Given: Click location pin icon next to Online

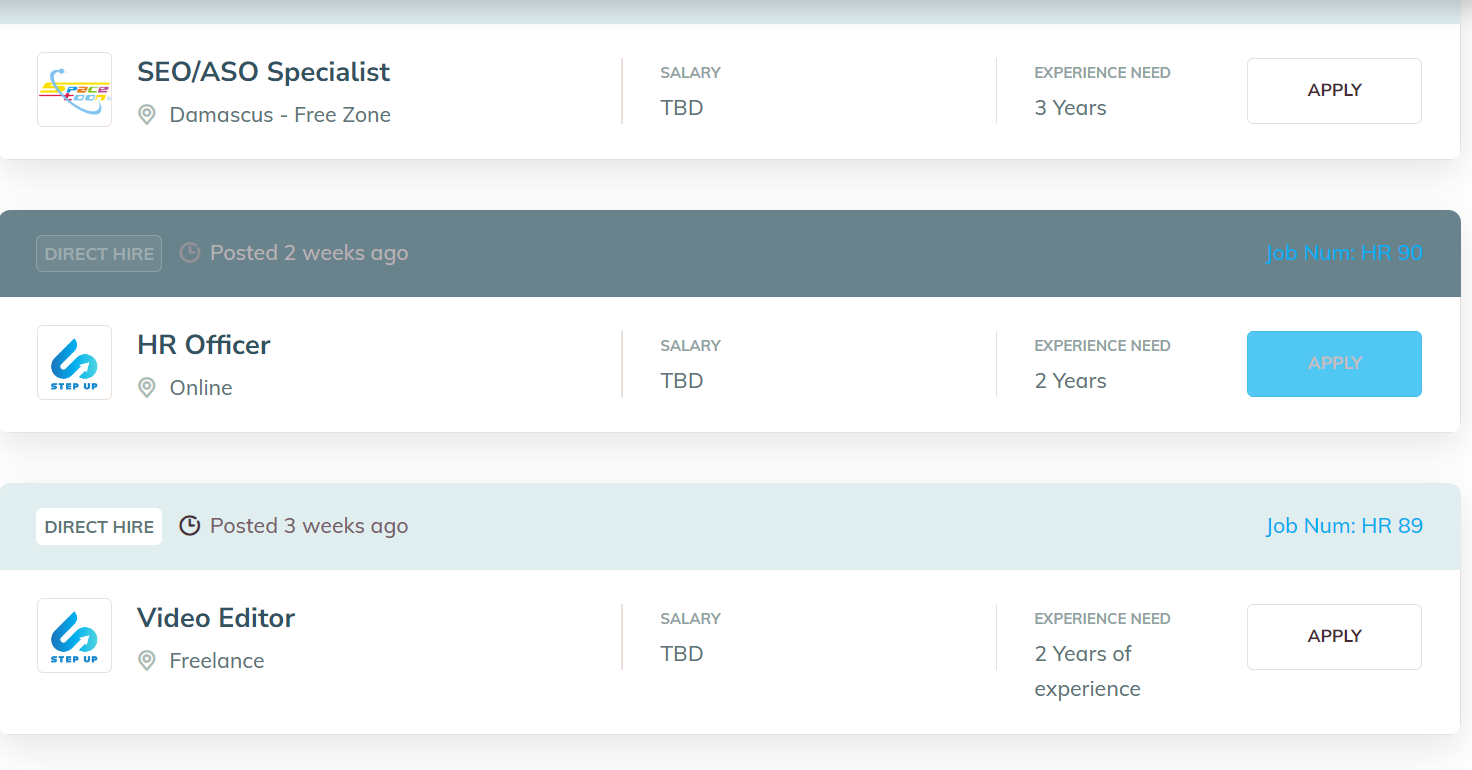Looking at the screenshot, I should [x=147, y=388].
